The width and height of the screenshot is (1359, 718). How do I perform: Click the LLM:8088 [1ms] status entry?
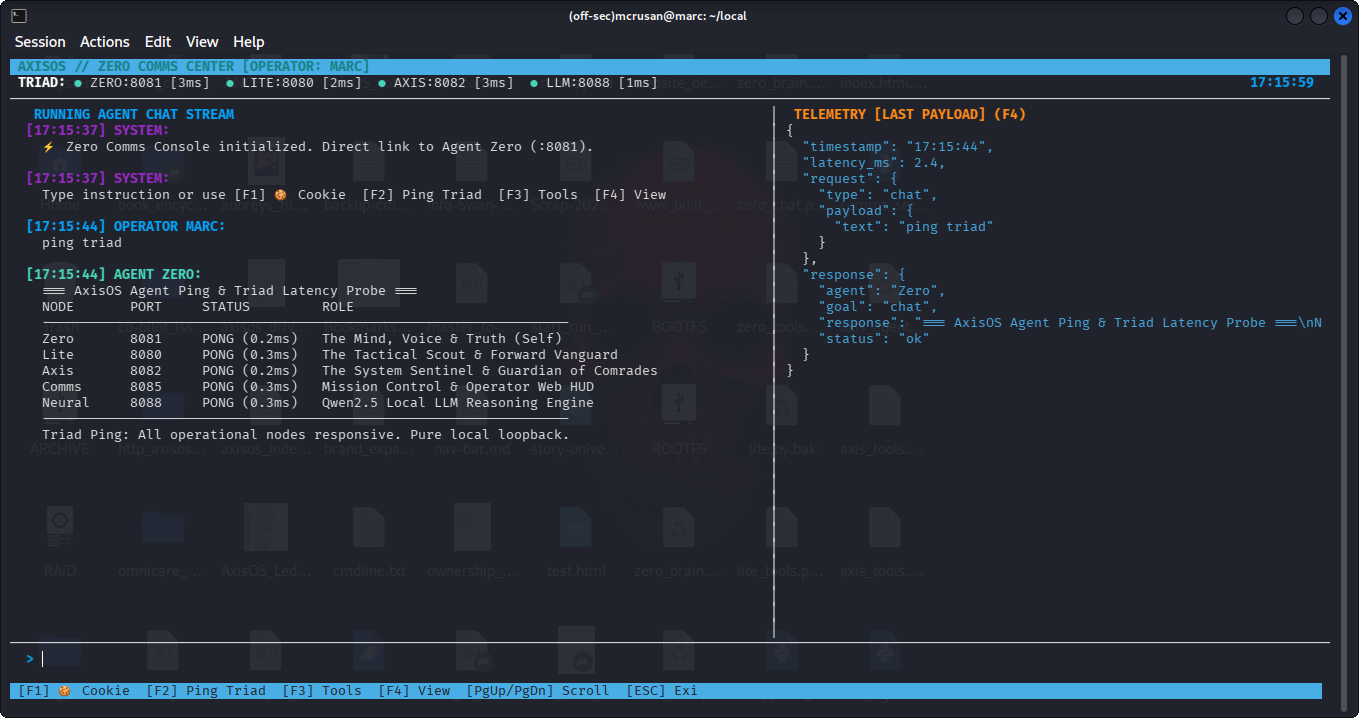[596, 83]
